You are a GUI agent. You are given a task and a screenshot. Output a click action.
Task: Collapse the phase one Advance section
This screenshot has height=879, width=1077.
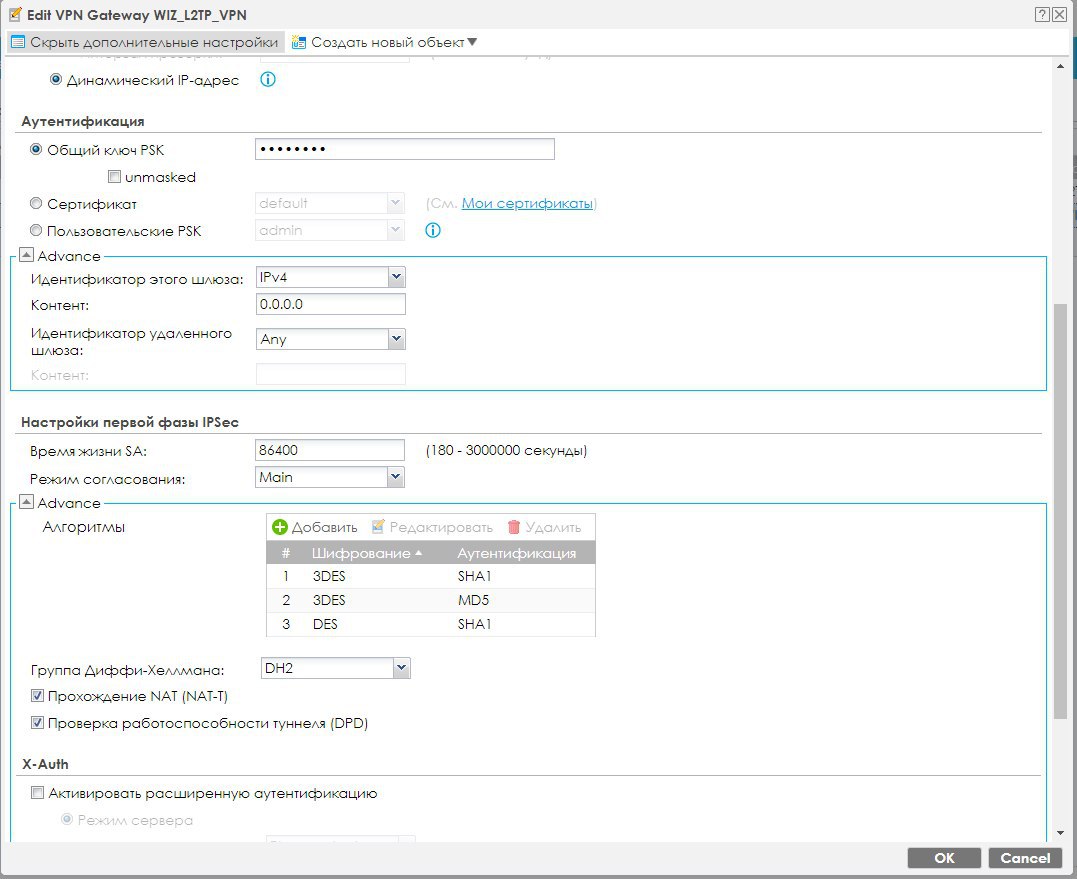pyautogui.click(x=26, y=502)
